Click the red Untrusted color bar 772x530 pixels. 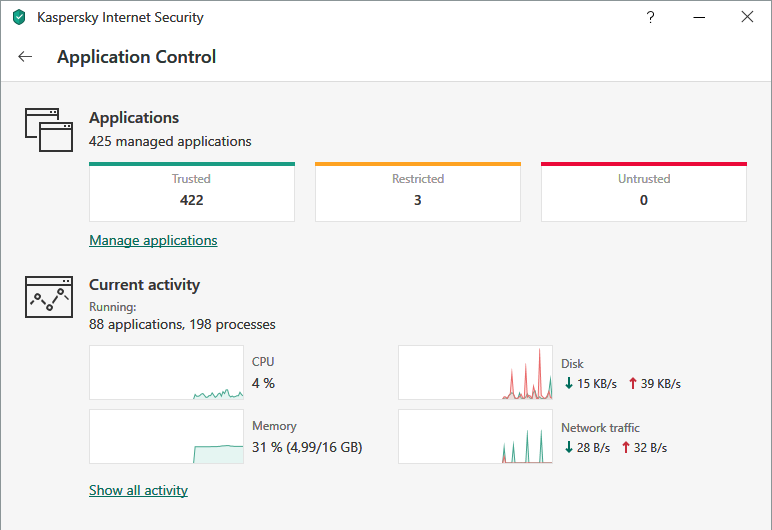[x=644, y=163]
